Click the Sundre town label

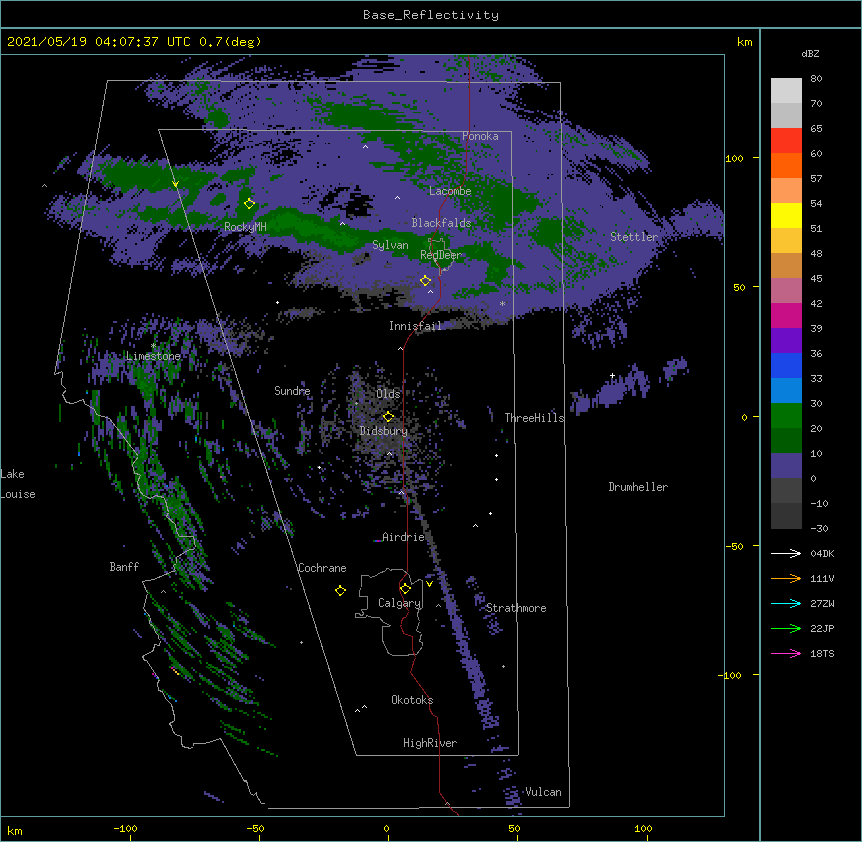pos(292,391)
